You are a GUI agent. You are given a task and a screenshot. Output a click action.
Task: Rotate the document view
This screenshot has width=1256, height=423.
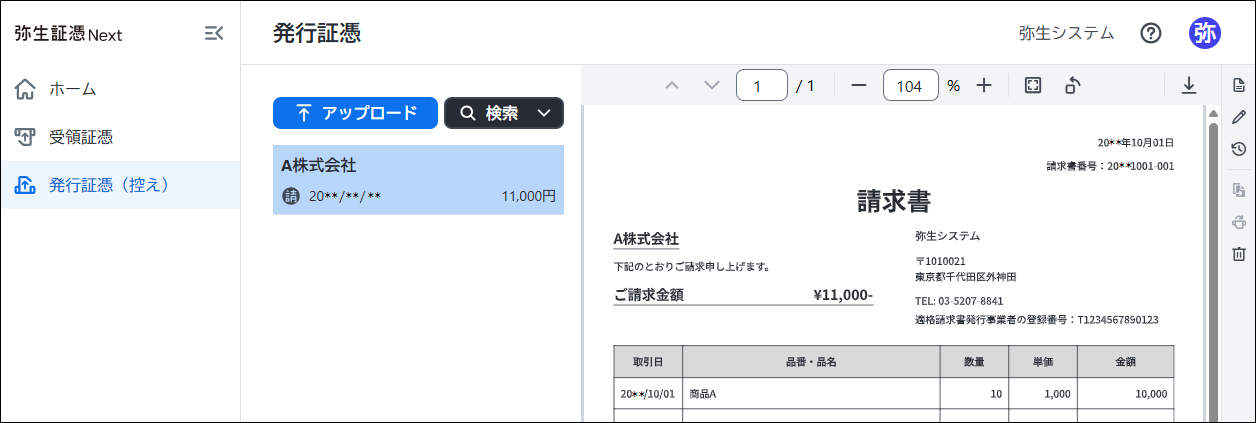[1072, 86]
